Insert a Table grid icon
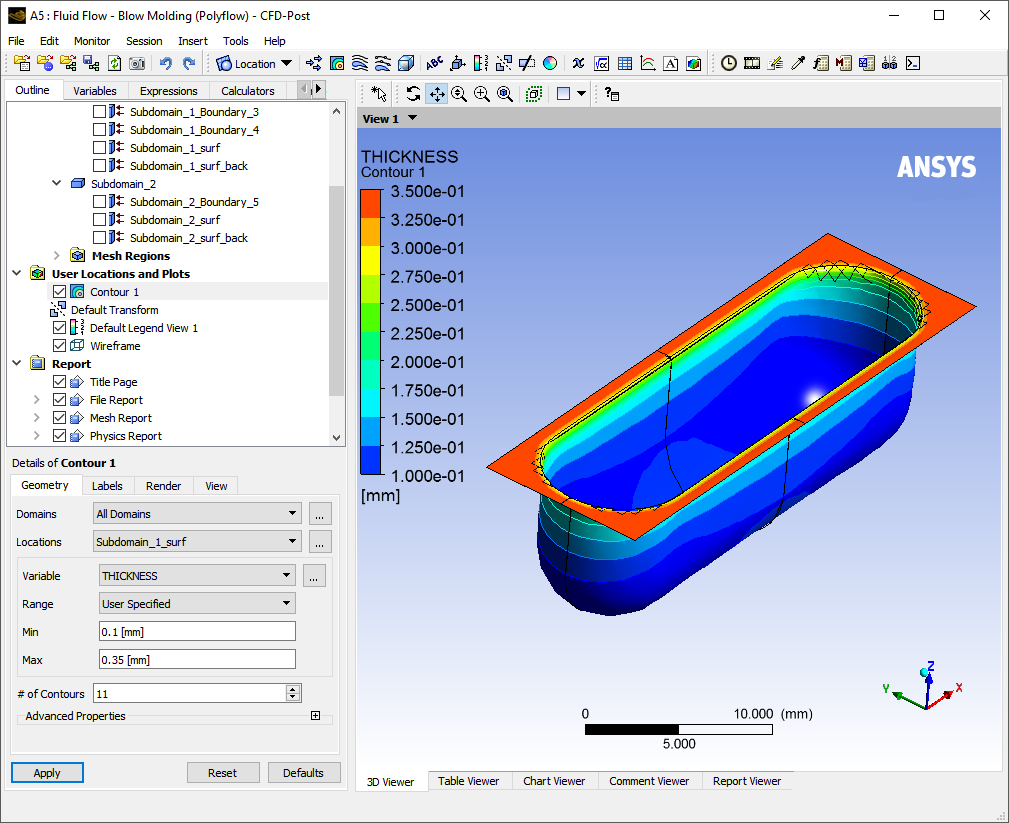1009x823 pixels. (624, 63)
